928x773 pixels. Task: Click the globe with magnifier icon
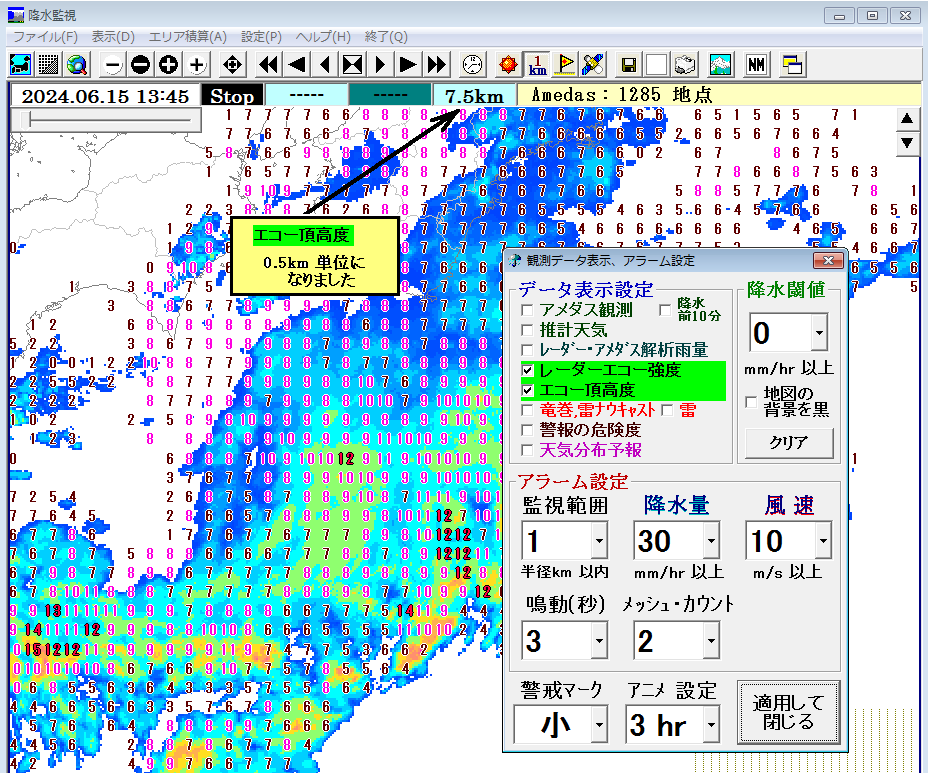[x=77, y=65]
